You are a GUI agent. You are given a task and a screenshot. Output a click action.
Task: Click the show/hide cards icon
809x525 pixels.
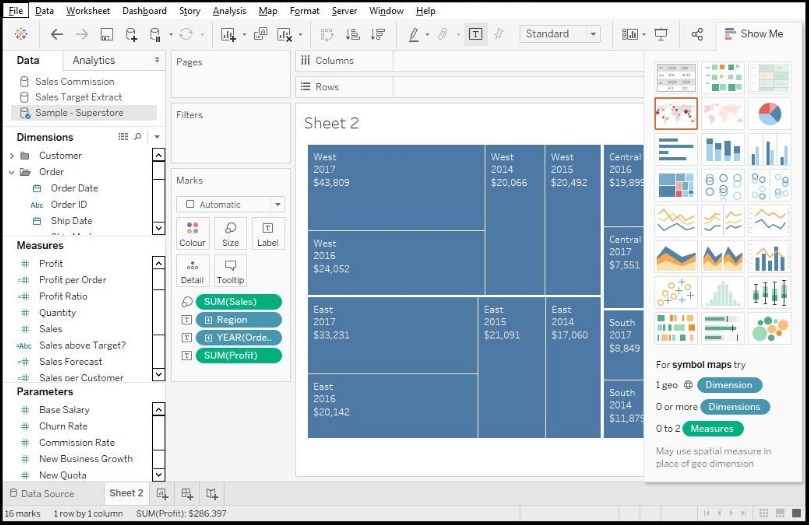coord(629,35)
